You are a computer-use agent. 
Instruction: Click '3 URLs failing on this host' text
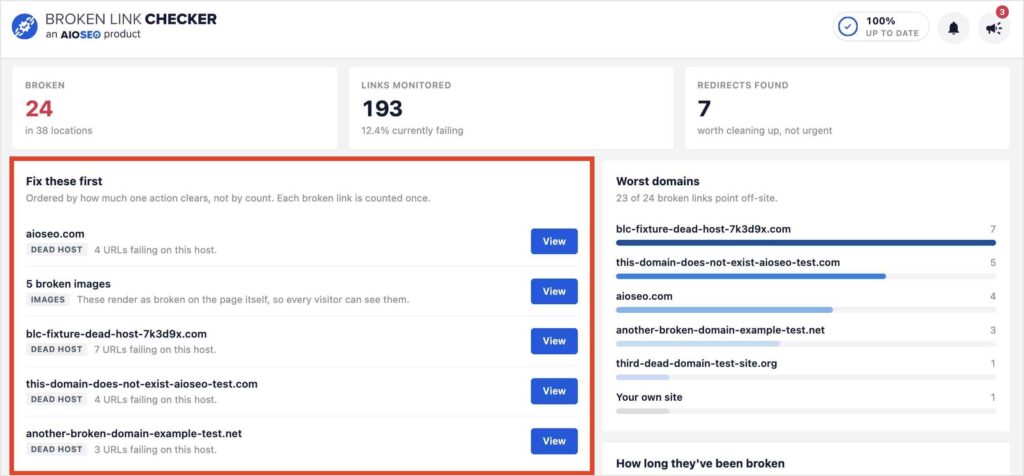155,449
